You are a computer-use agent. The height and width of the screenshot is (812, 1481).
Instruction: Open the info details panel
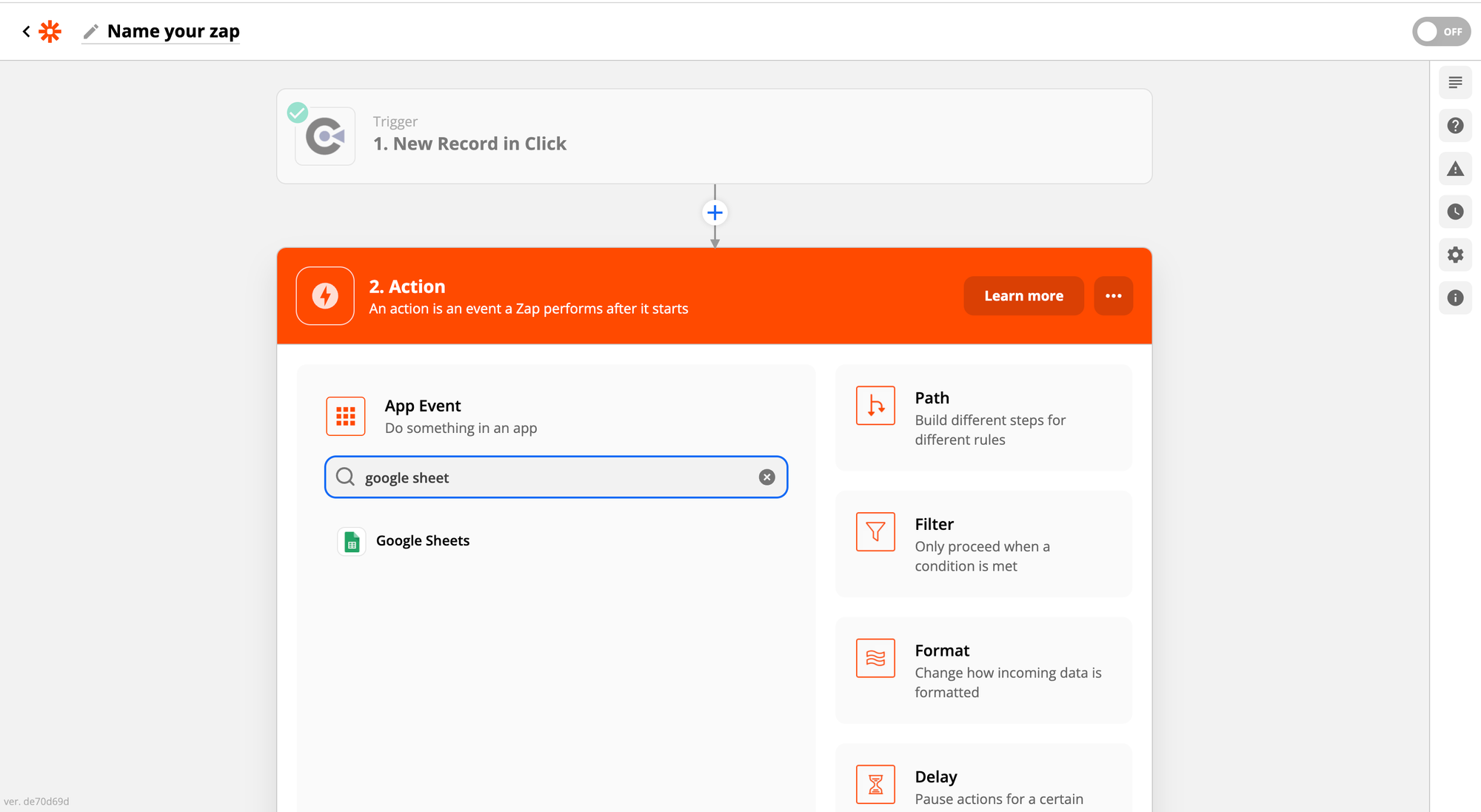[1455, 298]
